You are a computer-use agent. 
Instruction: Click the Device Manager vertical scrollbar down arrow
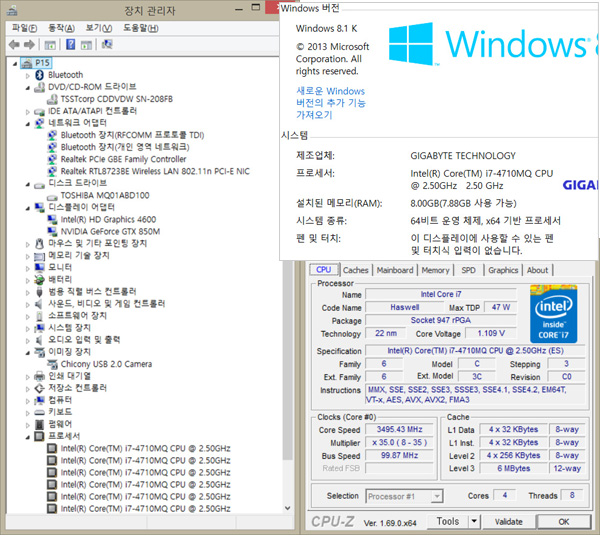tap(288, 508)
